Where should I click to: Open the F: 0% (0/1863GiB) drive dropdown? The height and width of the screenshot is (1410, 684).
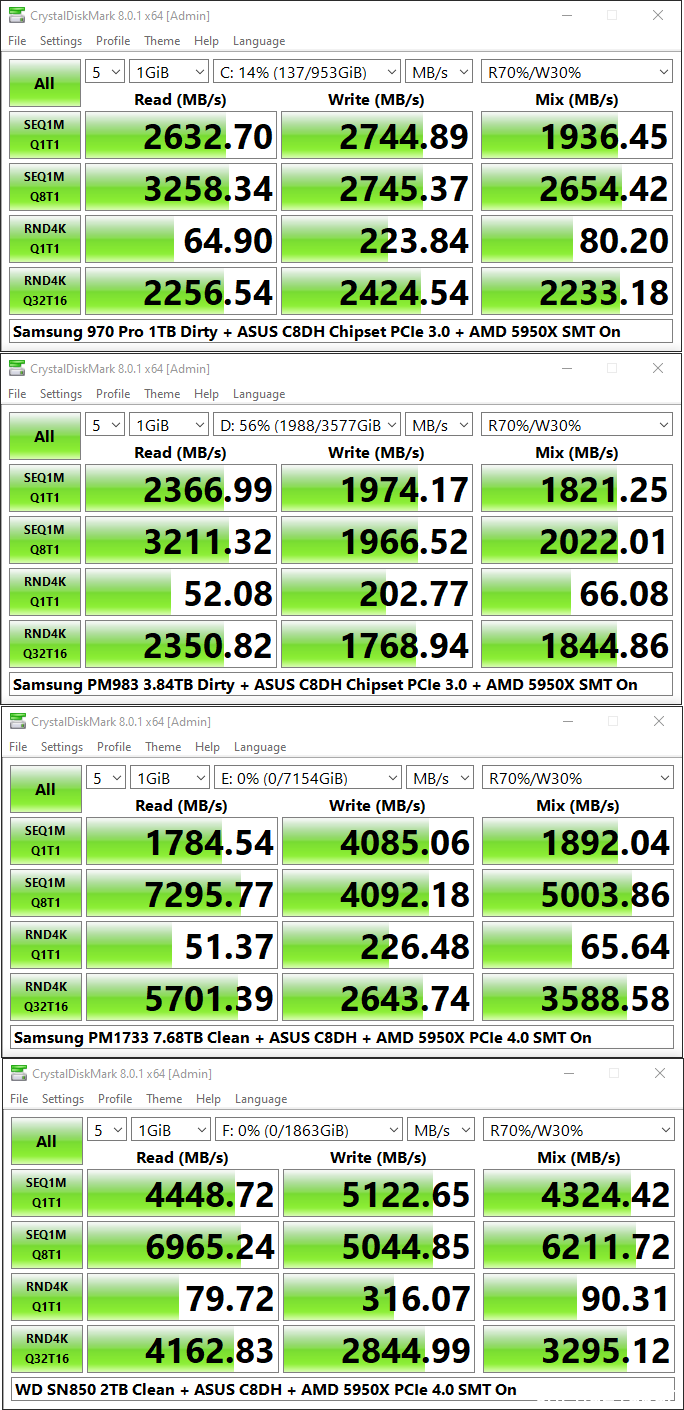click(309, 1130)
